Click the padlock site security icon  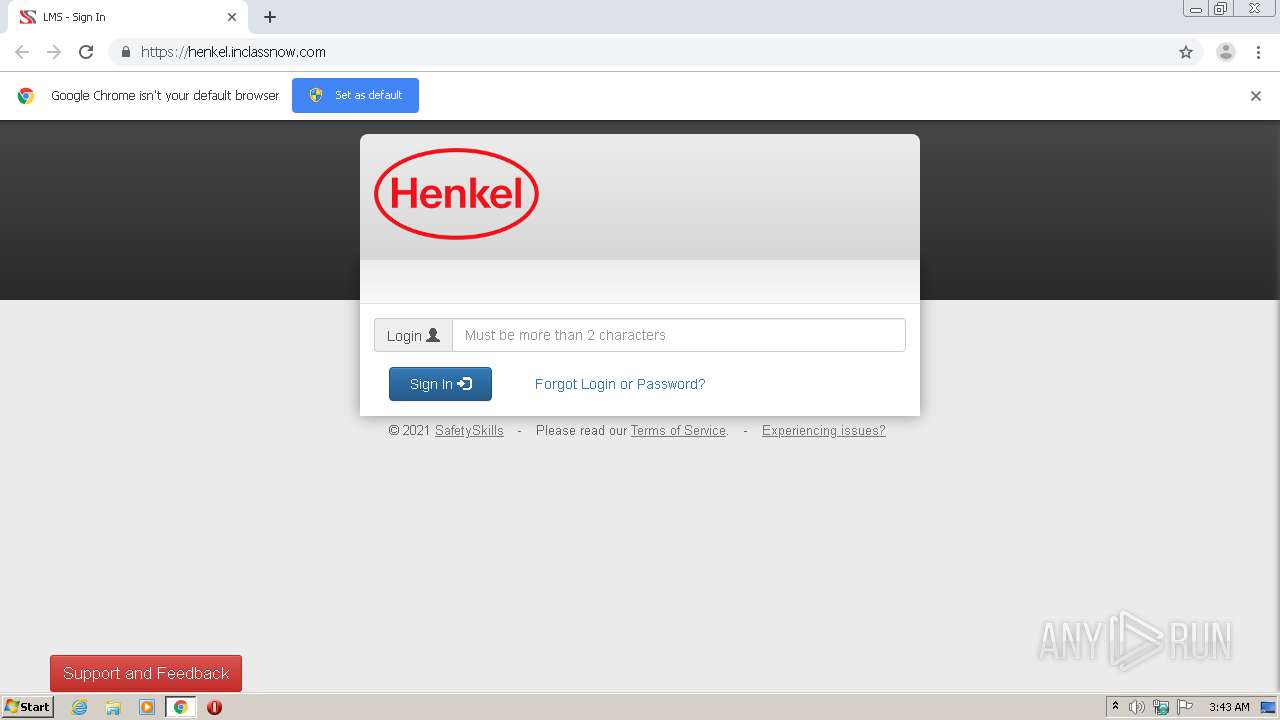[x=125, y=52]
